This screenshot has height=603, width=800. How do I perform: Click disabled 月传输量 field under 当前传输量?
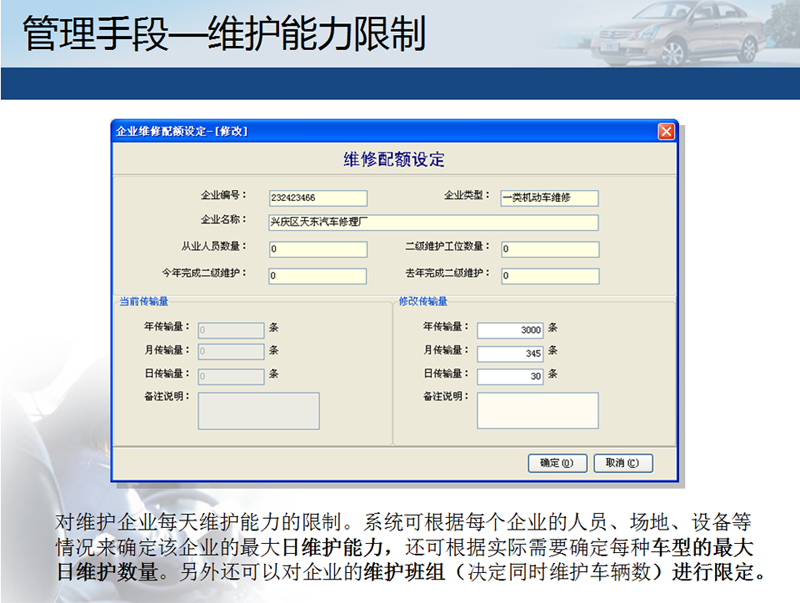click(231, 352)
